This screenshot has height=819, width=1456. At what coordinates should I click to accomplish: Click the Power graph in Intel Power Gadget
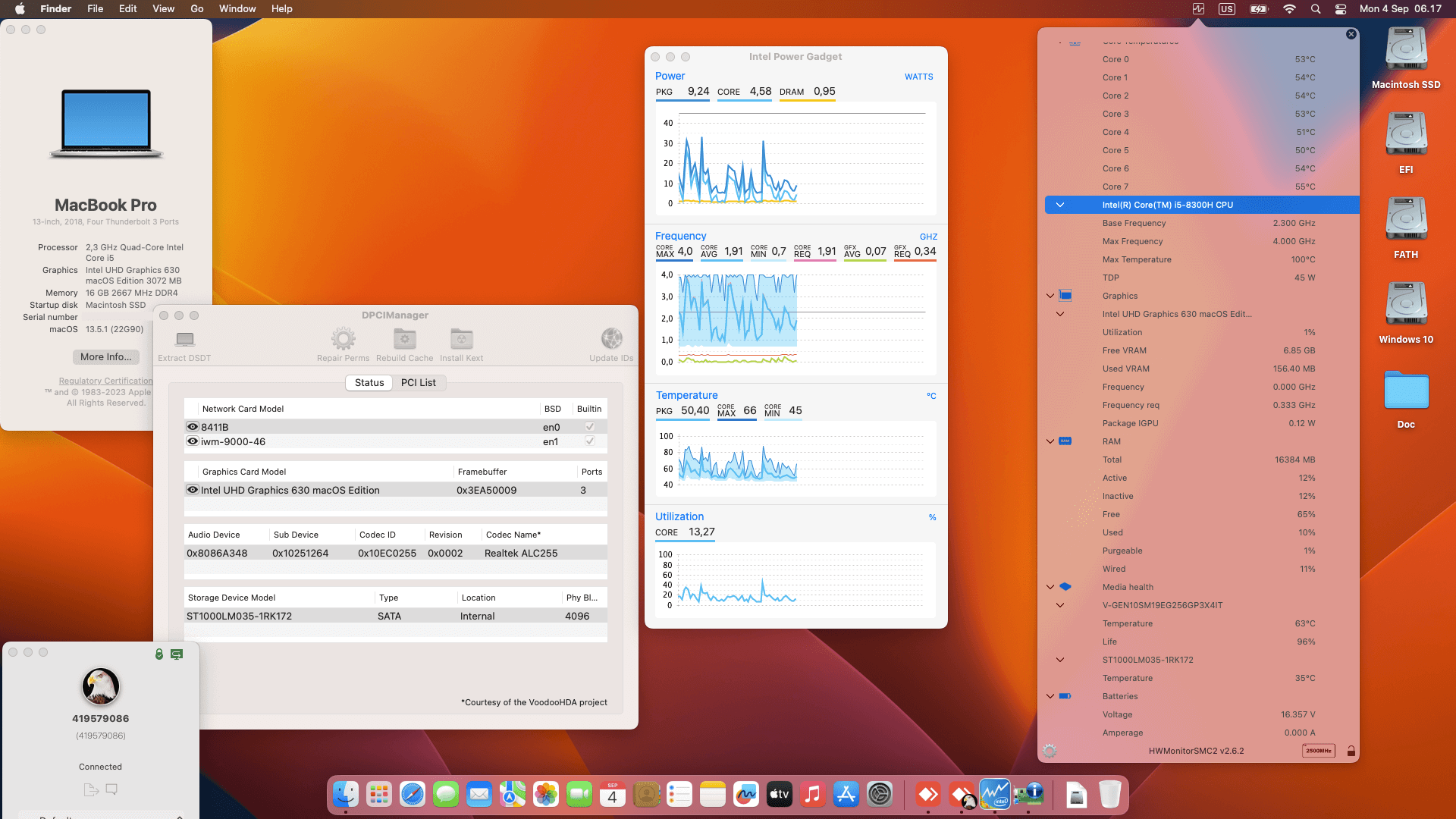click(x=796, y=158)
